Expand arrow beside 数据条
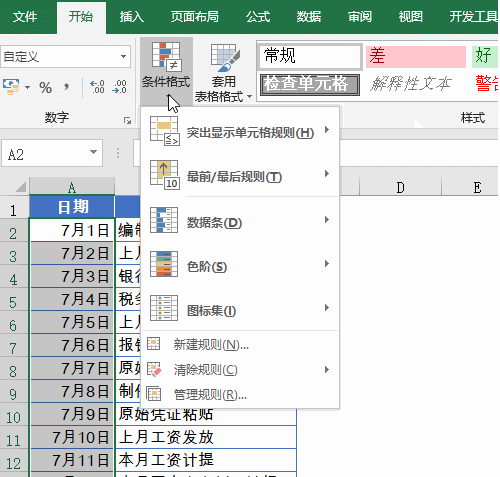Image resolution: width=500 pixels, height=477 pixels. click(327, 219)
